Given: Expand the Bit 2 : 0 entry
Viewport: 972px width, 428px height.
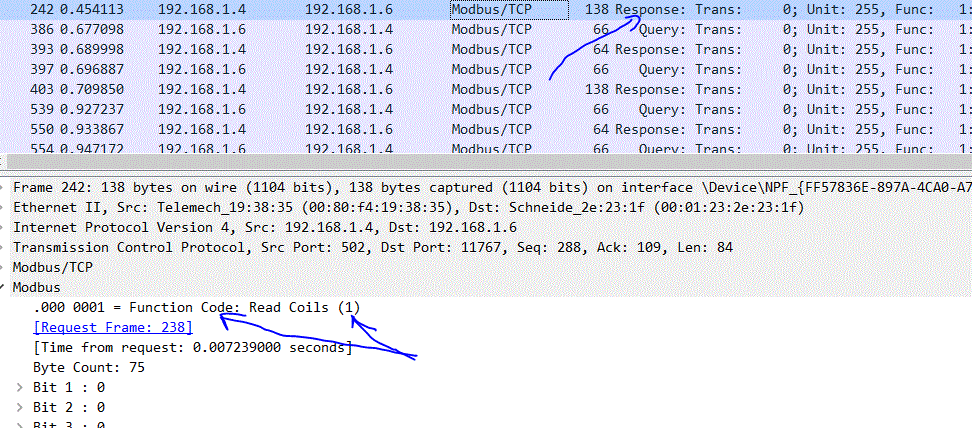Looking at the screenshot, I should (x=22, y=407).
